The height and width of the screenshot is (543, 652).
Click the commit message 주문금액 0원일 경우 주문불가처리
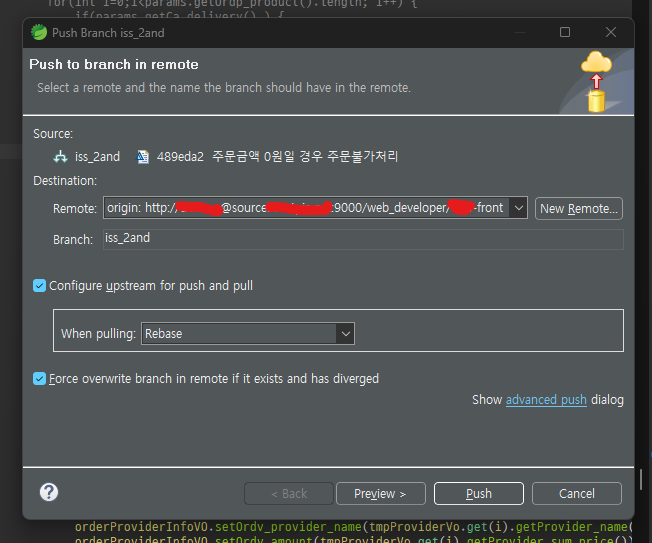point(305,156)
